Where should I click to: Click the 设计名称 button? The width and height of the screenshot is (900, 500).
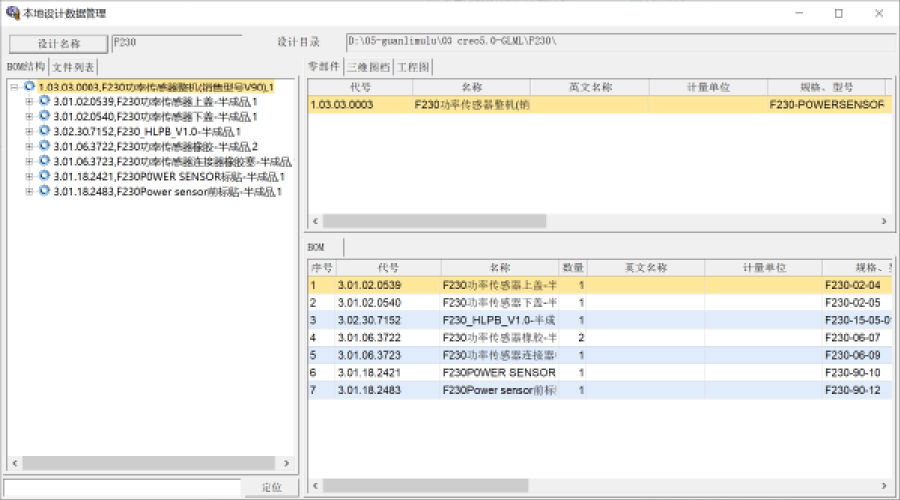(58, 43)
